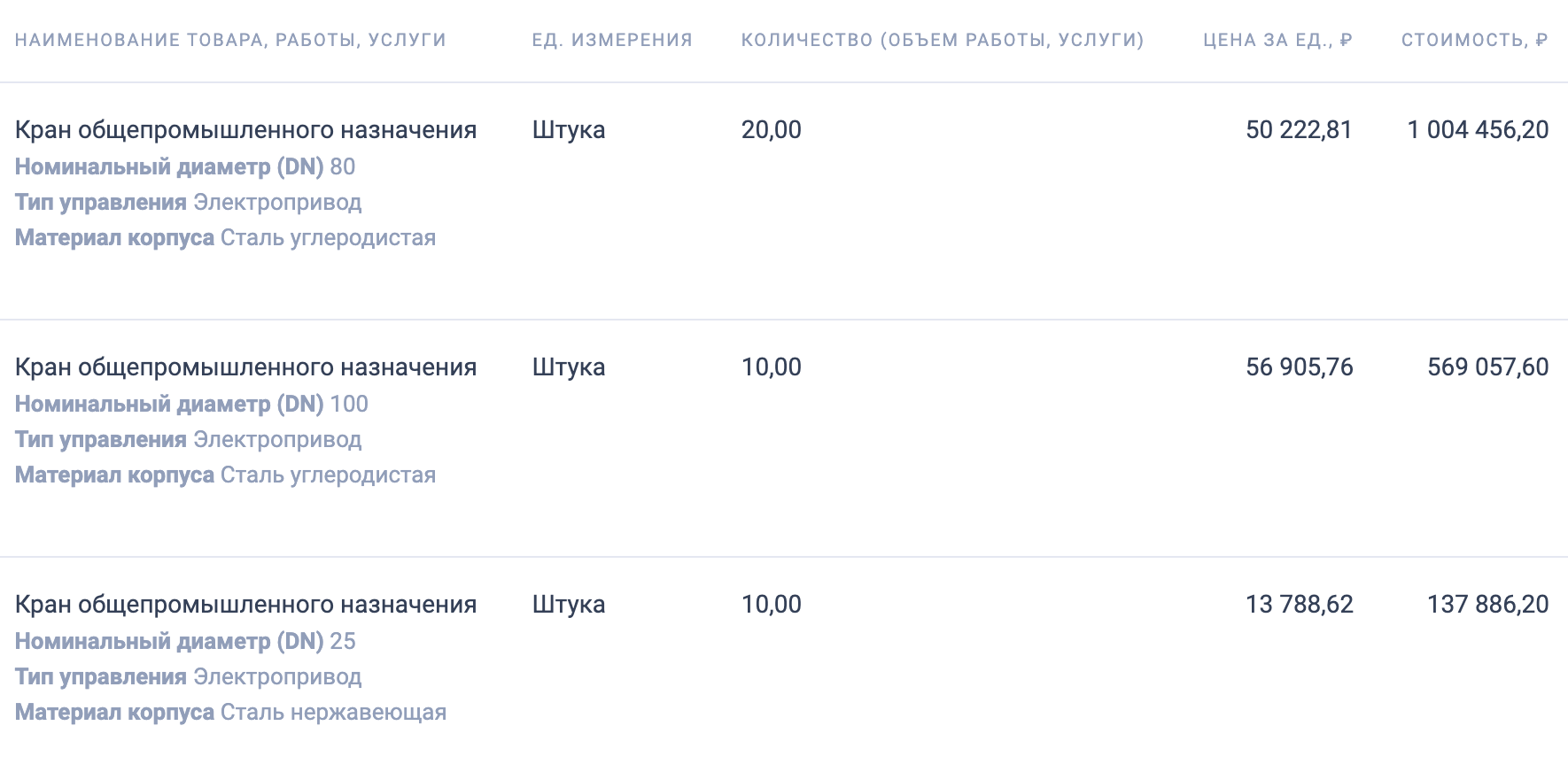Screen dimensions: 1568x772
Task: Click the total cost 1 004 456,20
Action: click(1478, 130)
